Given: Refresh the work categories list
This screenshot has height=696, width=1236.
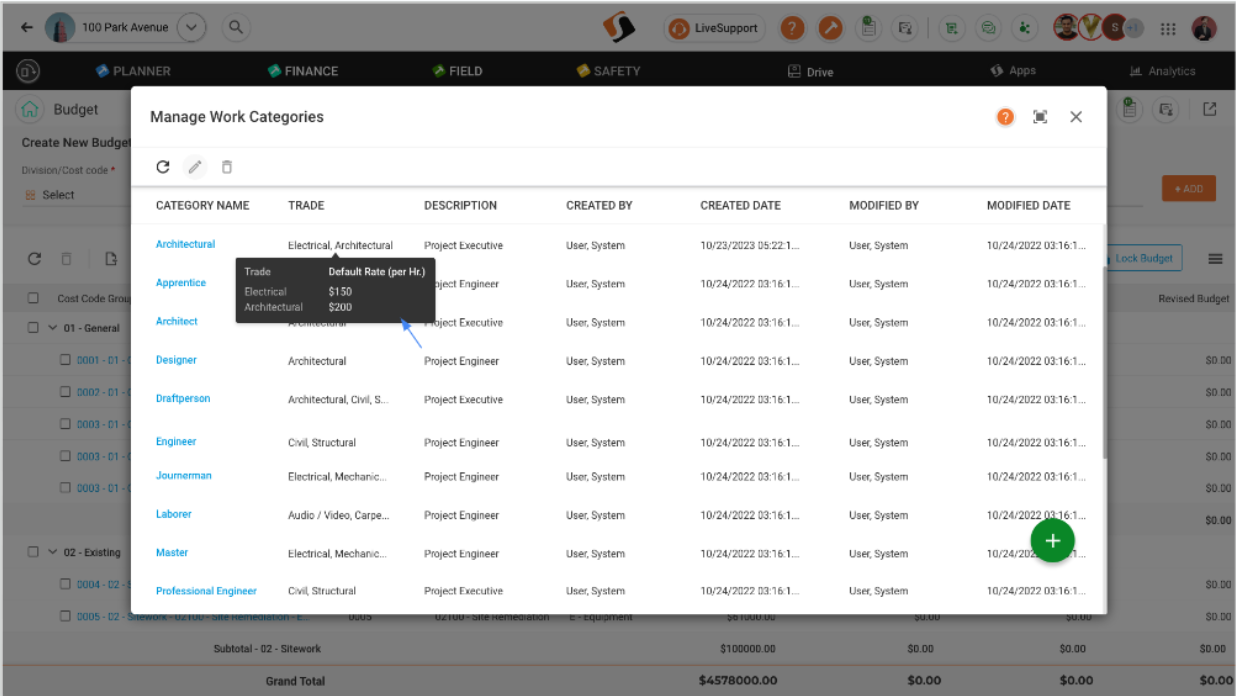Looking at the screenshot, I should [x=163, y=167].
